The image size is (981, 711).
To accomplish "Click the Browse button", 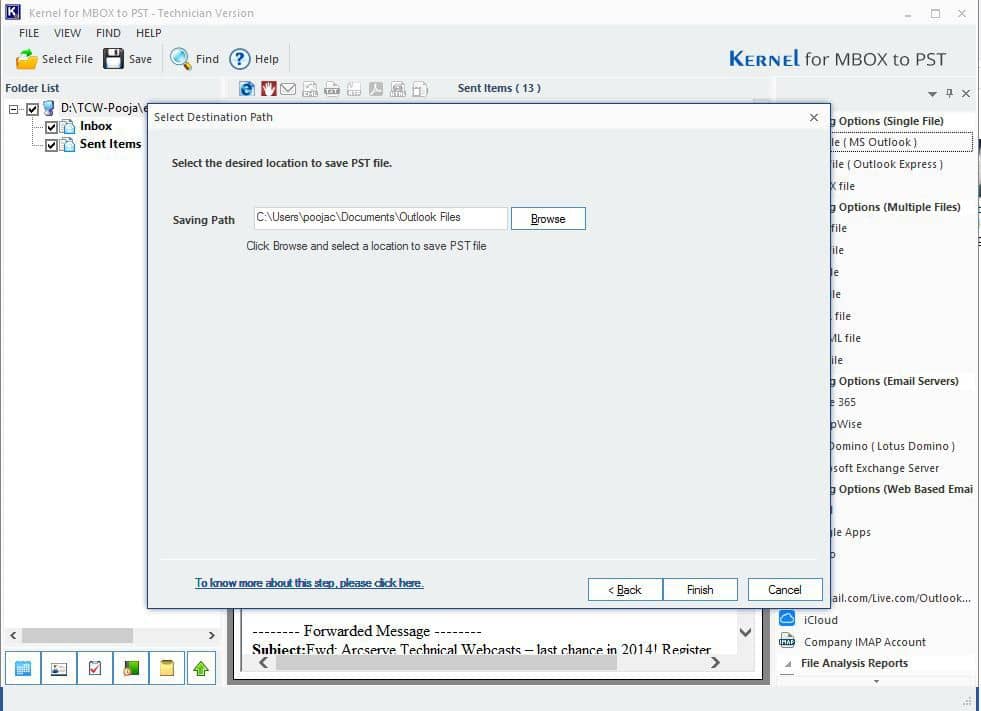I will pyautogui.click(x=548, y=218).
